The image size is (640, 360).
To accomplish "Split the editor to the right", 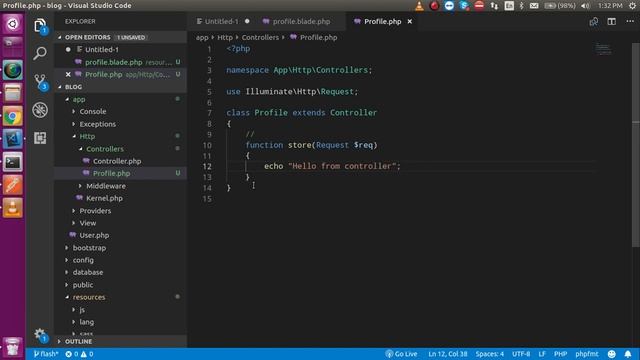I will (x=611, y=22).
